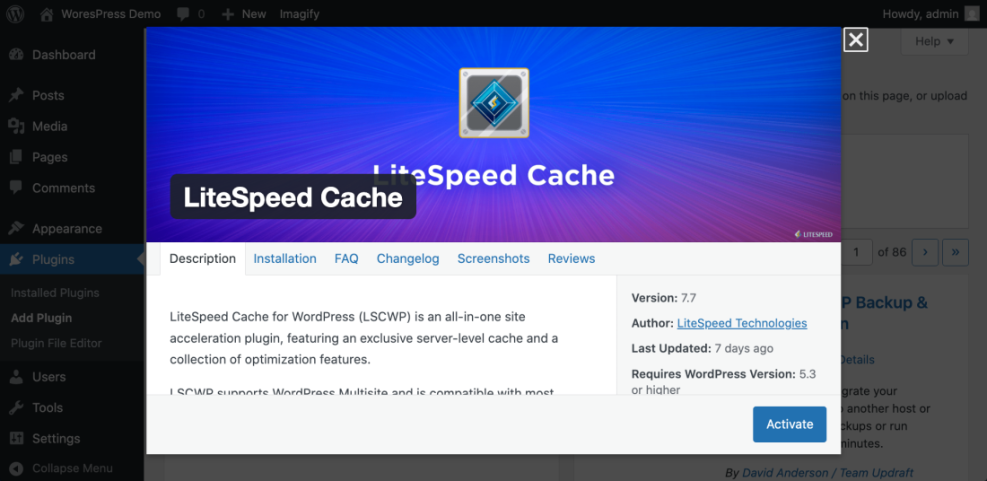This screenshot has width=987, height=481.
Task: Open David Anderson / Team Updraft link
Action: click(x=828, y=473)
